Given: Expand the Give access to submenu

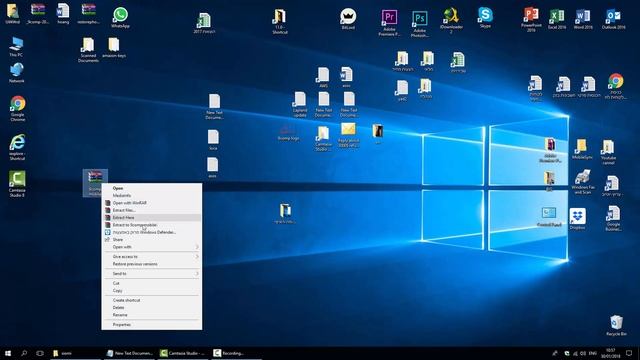Looking at the screenshot, I should pos(151,257).
